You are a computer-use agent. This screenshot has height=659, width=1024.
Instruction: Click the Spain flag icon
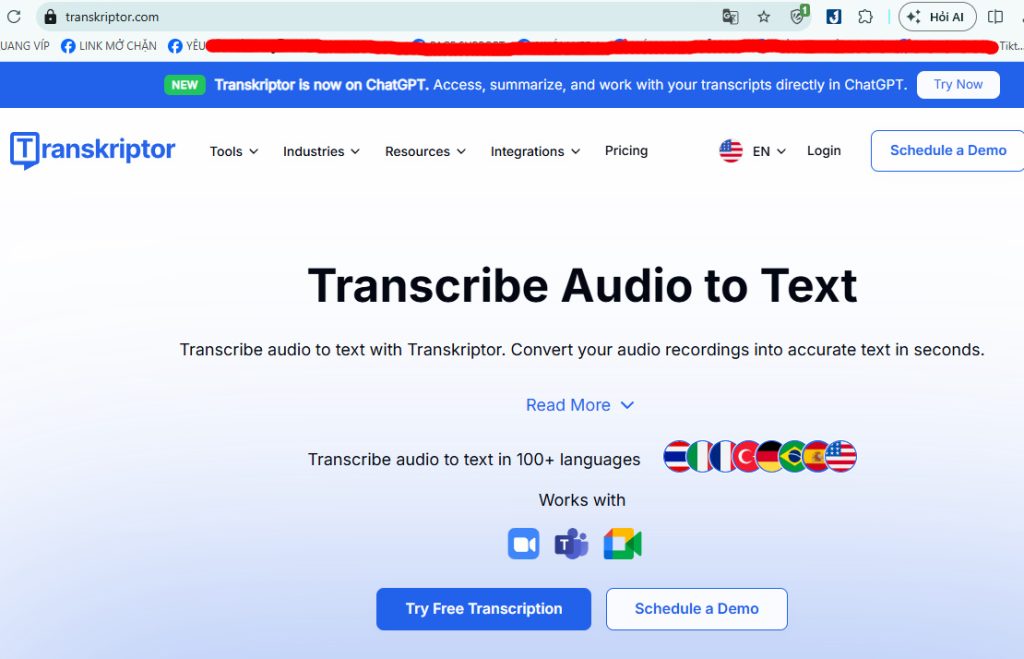(814, 457)
